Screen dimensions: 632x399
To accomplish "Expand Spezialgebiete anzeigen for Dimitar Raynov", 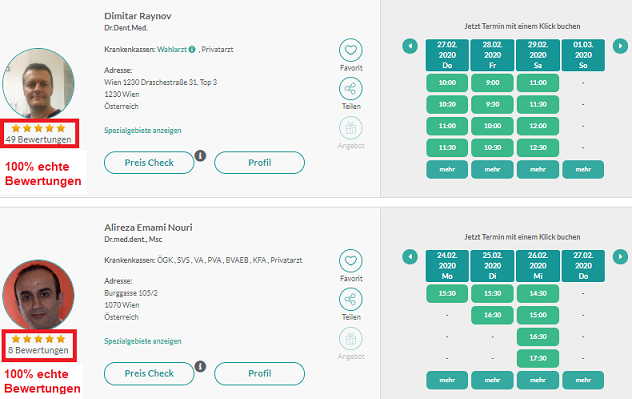I will tap(143, 130).
